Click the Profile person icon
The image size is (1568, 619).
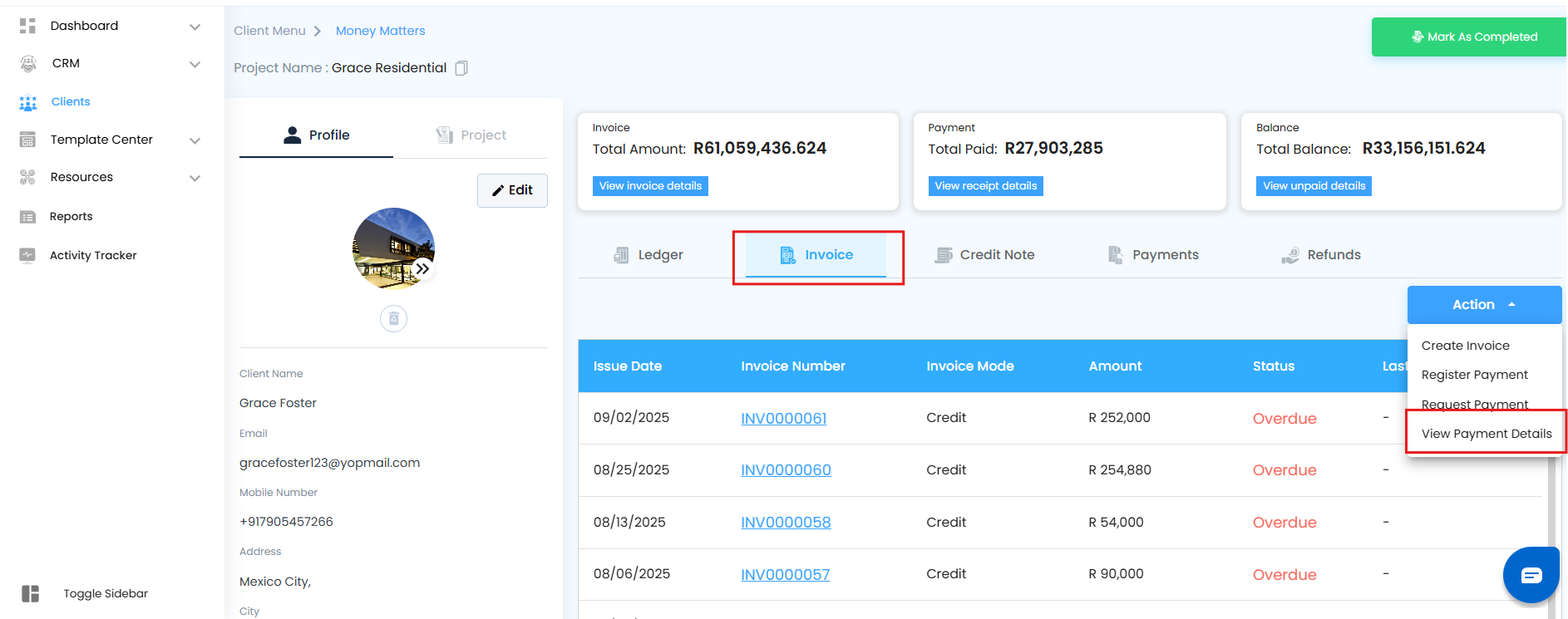point(292,135)
